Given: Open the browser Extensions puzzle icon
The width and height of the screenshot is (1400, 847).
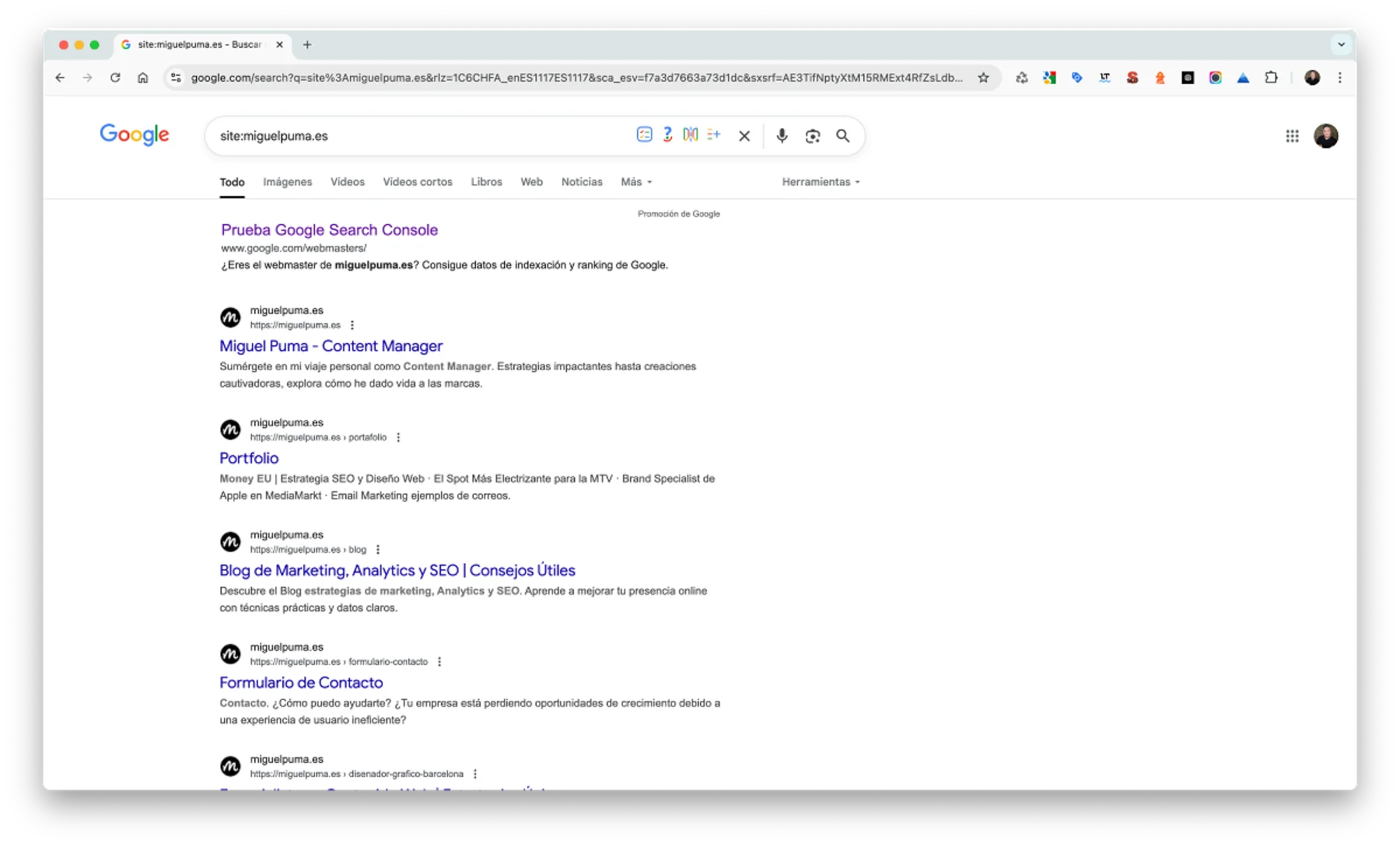Looking at the screenshot, I should pos(1271,78).
